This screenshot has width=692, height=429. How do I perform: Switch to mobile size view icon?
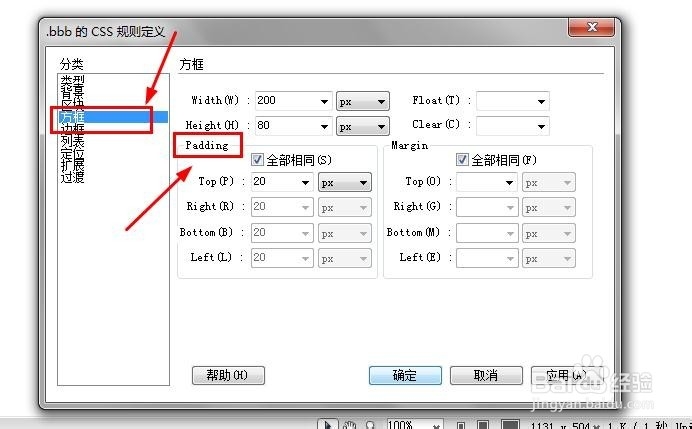461,425
